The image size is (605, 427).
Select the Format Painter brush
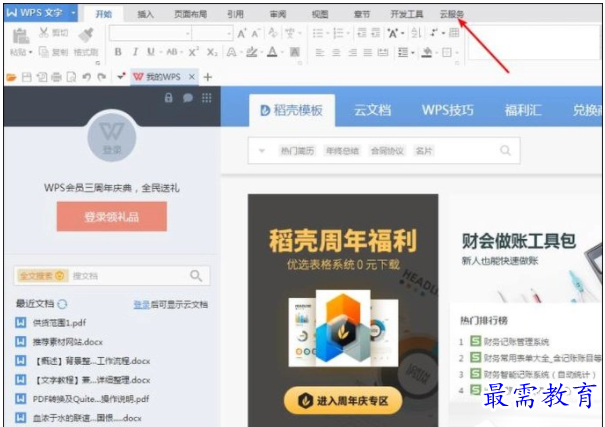86,35
